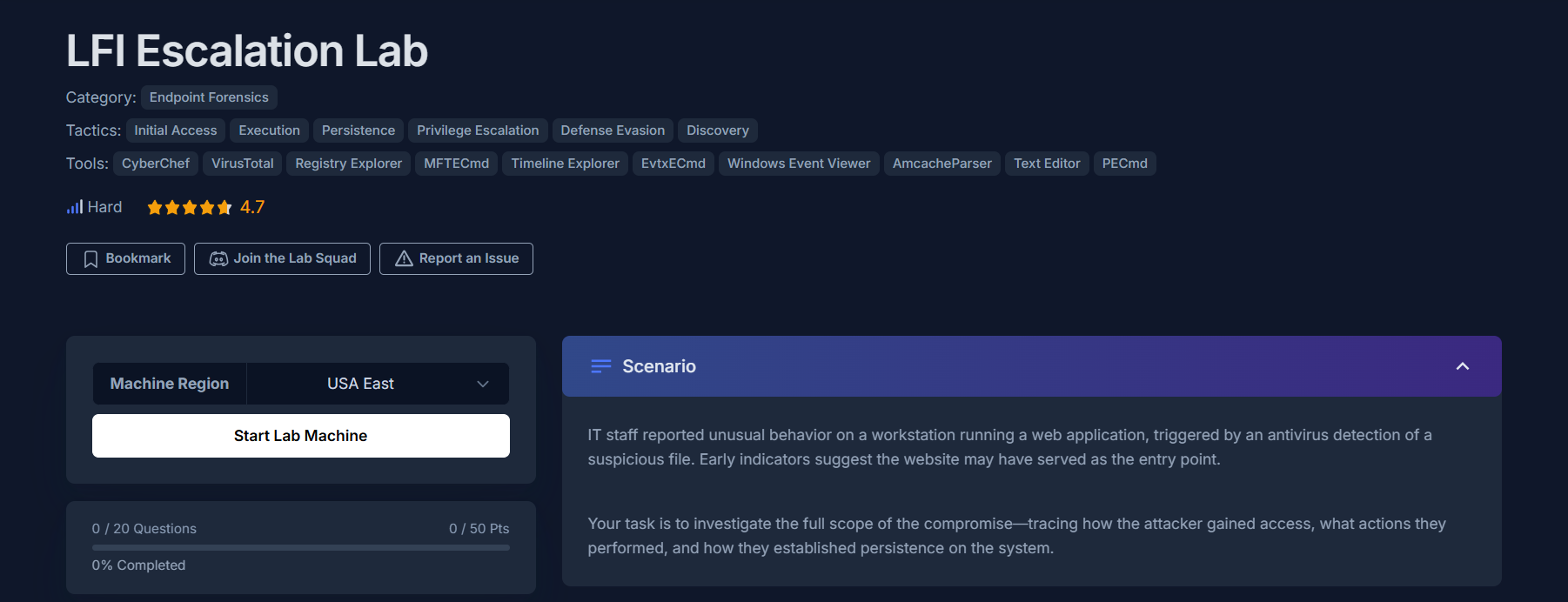This screenshot has width=1568, height=602.
Task: Click the Machine Region label
Action: pos(170,384)
